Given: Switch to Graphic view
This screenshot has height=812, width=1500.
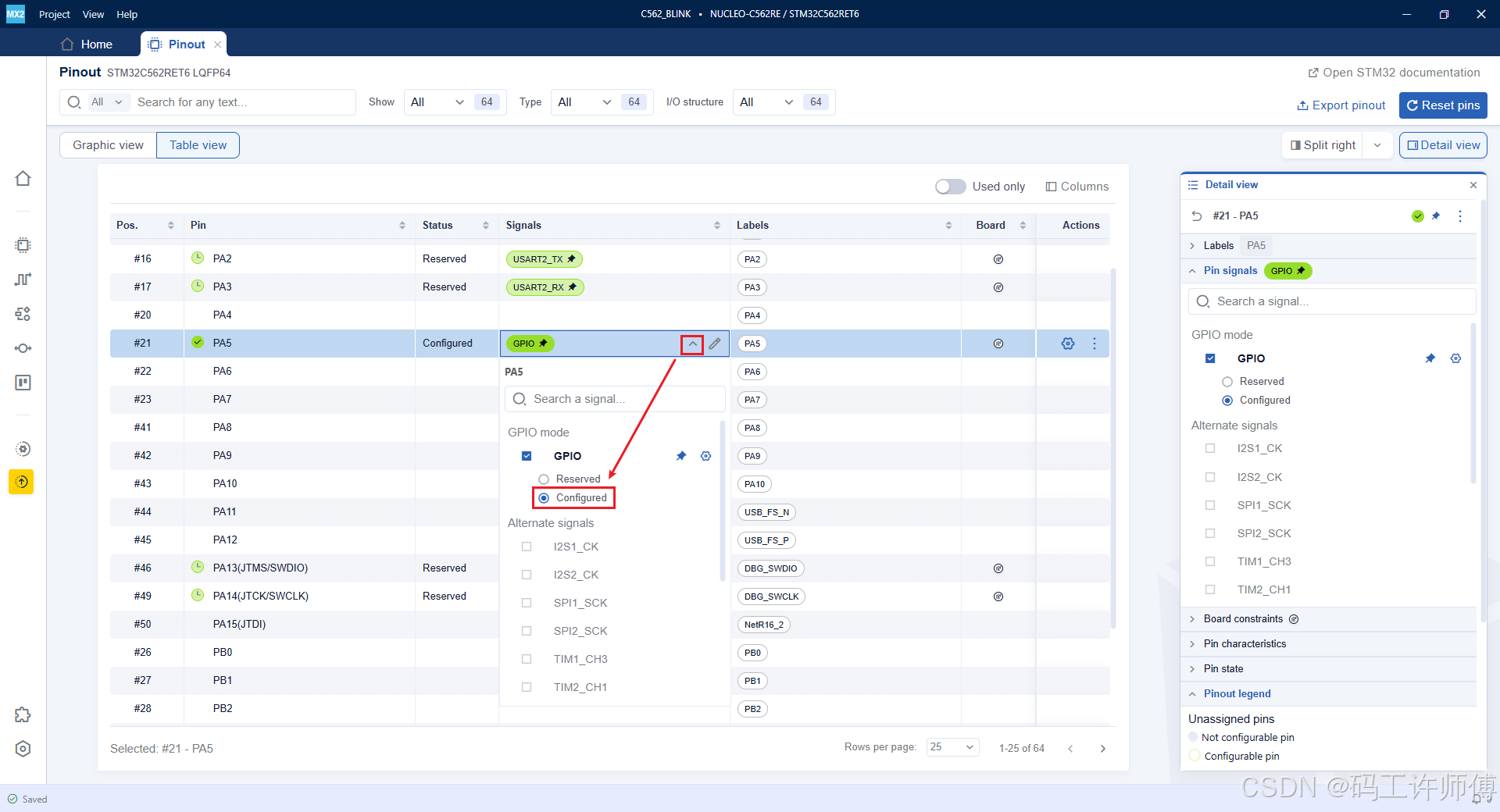Looking at the screenshot, I should click(x=108, y=145).
